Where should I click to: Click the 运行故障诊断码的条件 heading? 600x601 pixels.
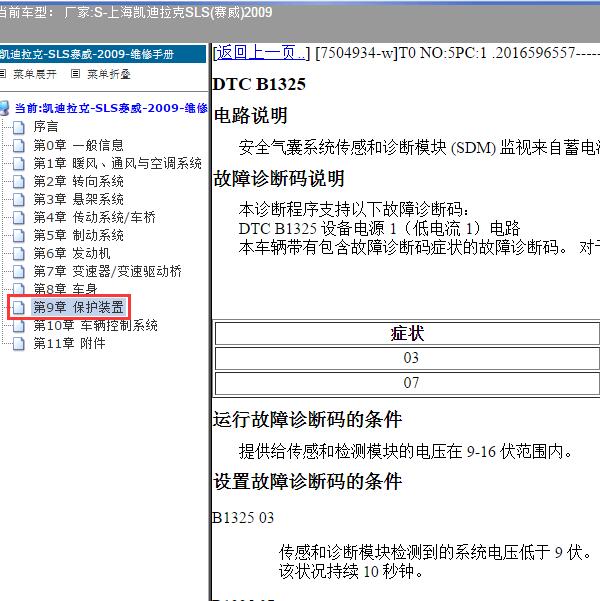pos(307,419)
